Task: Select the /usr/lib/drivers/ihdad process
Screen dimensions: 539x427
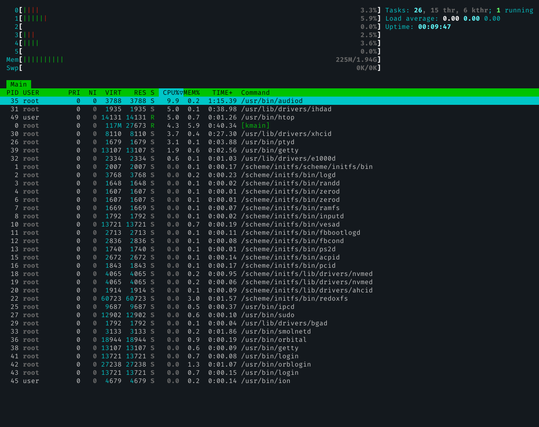Action: (270, 109)
